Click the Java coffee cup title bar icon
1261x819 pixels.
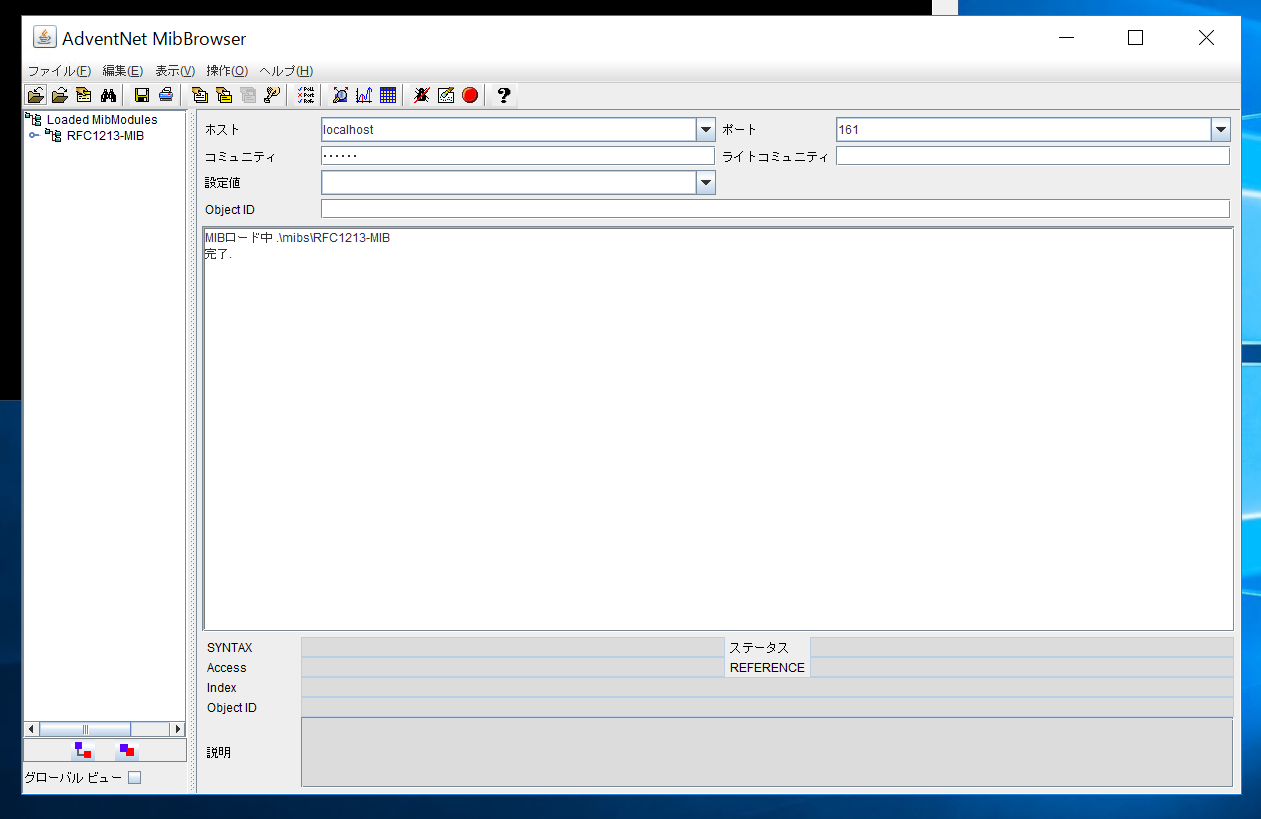(x=44, y=37)
